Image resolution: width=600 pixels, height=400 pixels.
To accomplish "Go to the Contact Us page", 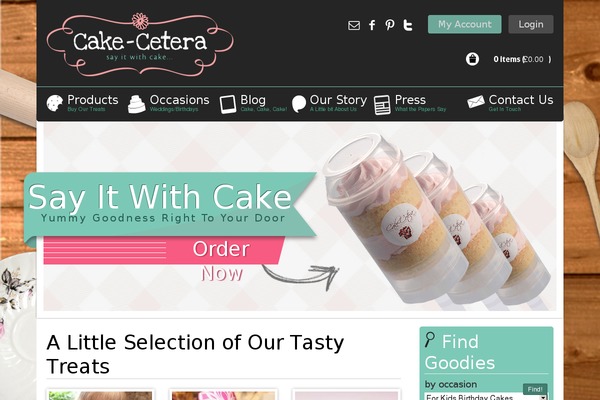I will click(x=521, y=100).
